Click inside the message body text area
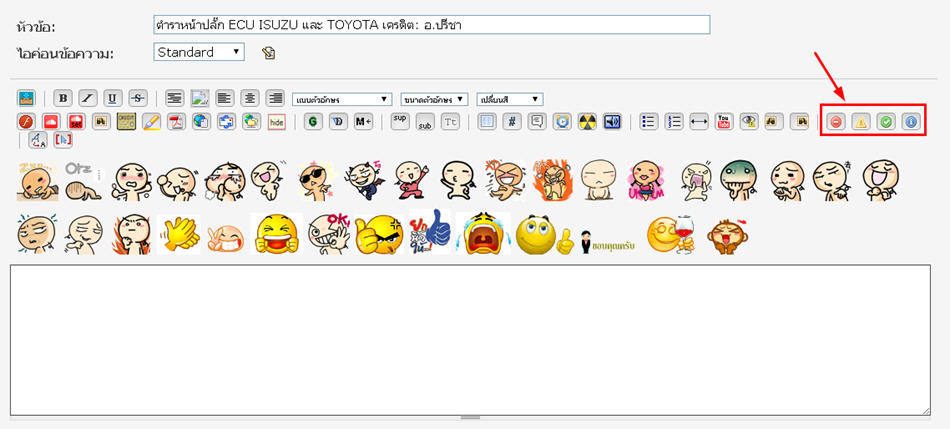Viewport: 950px width, 429px height. click(470, 340)
